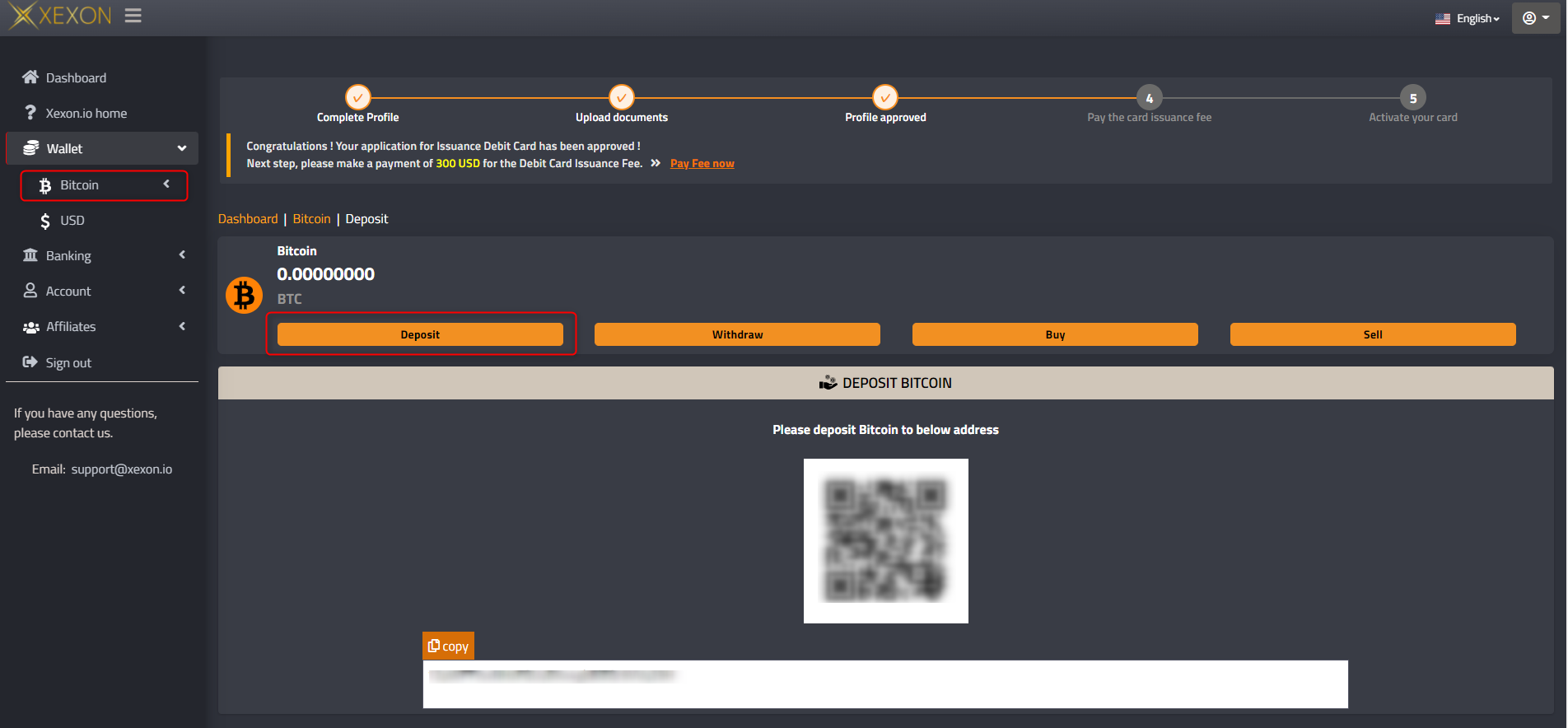The image size is (1568, 728).
Task: Click the Complete Profile step checkmark
Action: pos(358,97)
